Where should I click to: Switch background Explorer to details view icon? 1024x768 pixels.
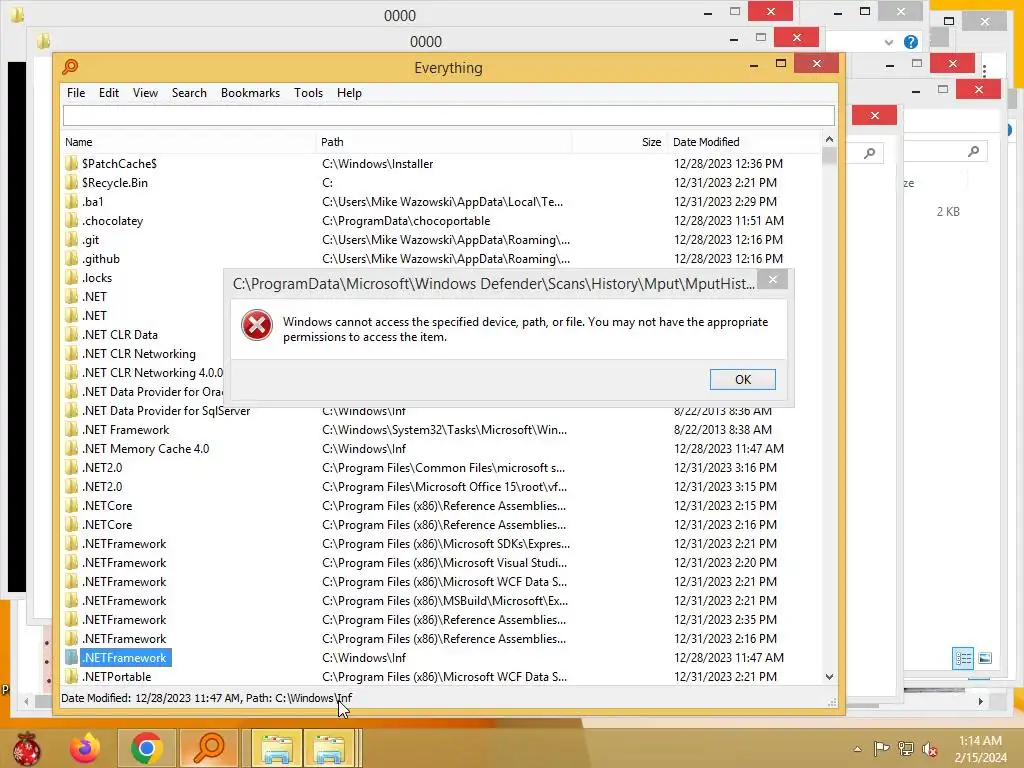963,658
